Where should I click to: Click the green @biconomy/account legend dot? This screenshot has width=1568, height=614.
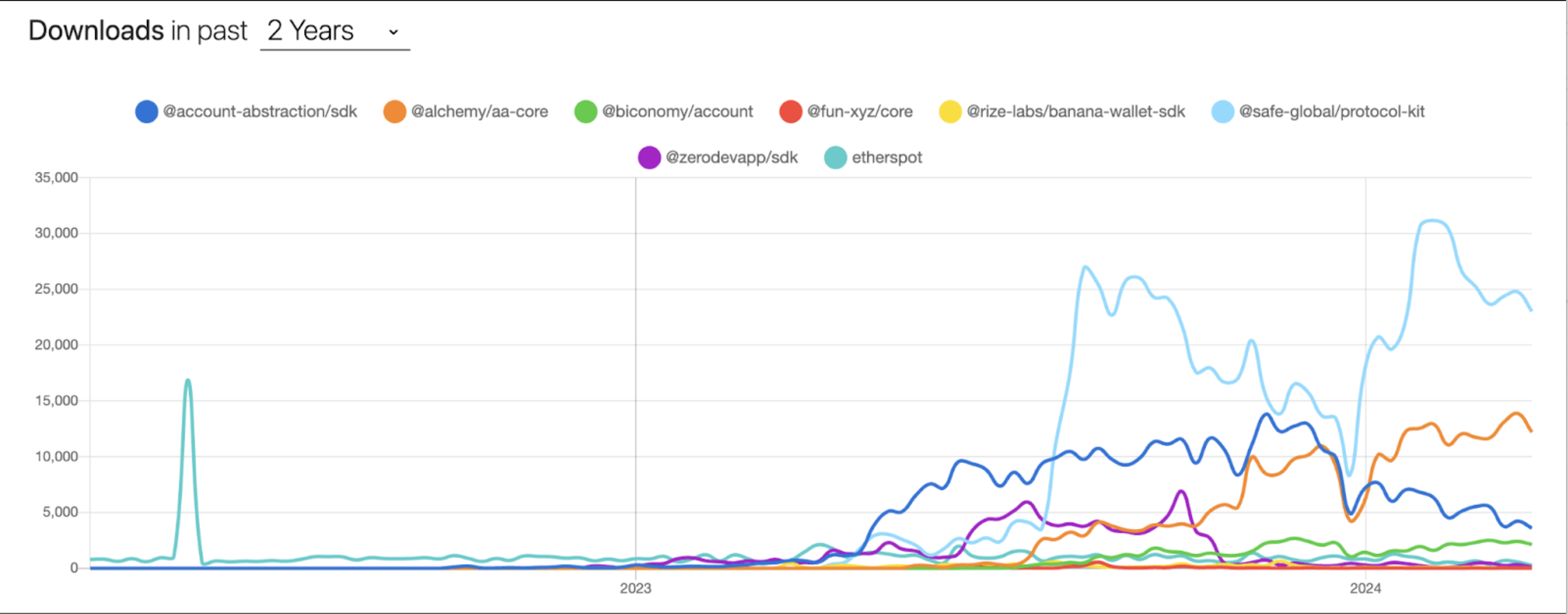586,112
